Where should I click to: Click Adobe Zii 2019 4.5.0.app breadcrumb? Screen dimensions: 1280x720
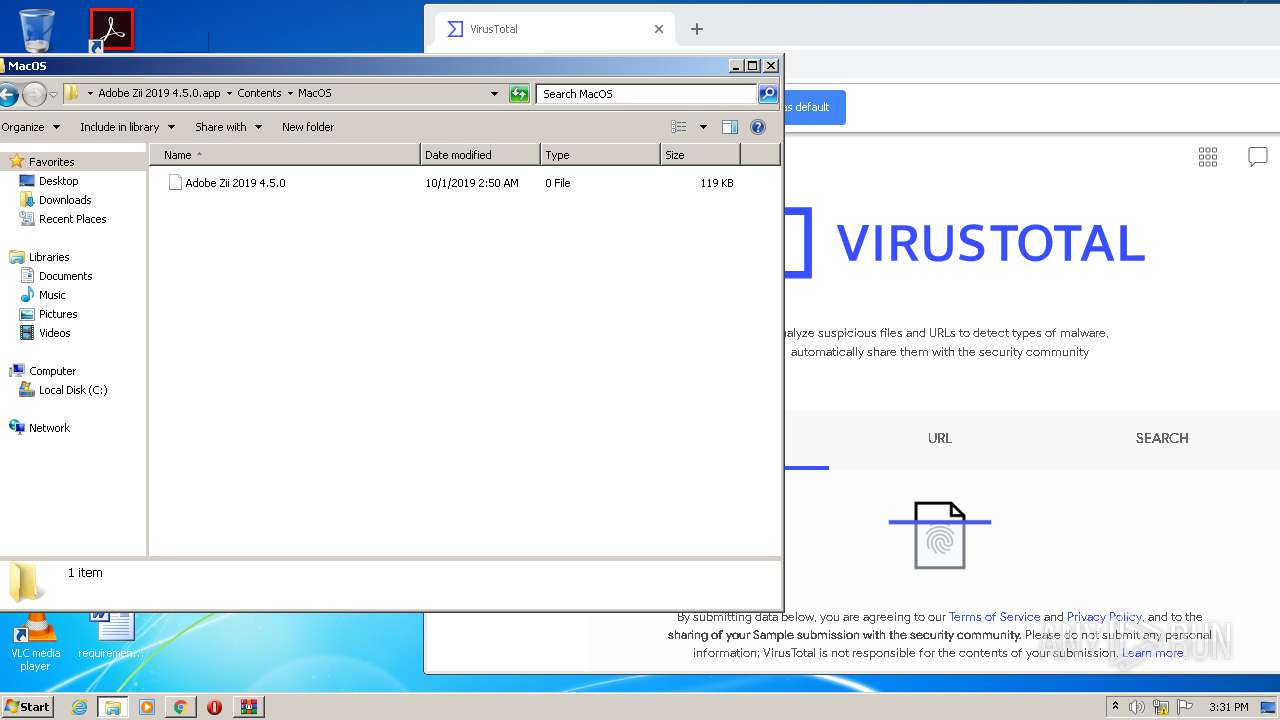(159, 93)
